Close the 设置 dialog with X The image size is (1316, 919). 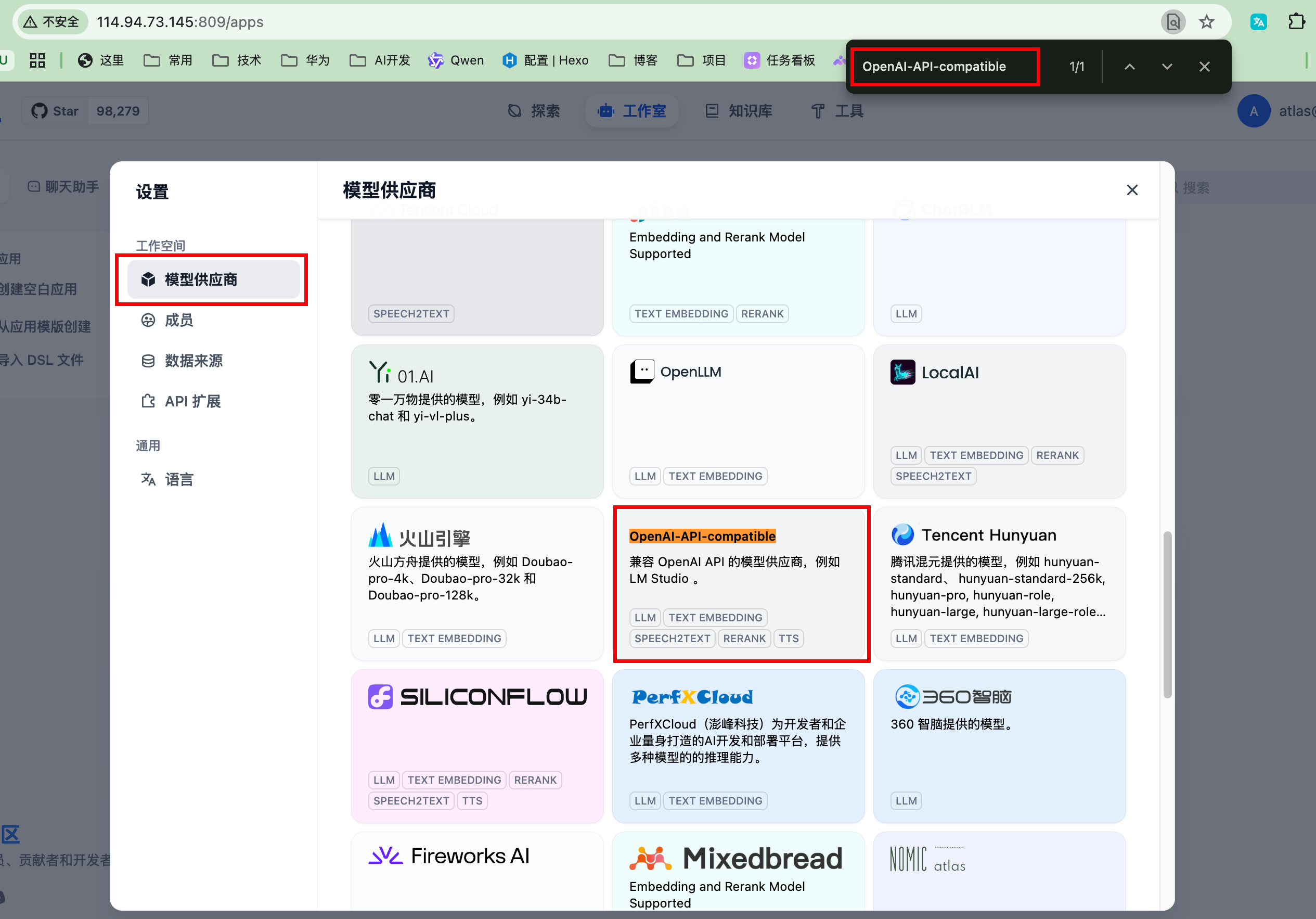(x=1131, y=190)
